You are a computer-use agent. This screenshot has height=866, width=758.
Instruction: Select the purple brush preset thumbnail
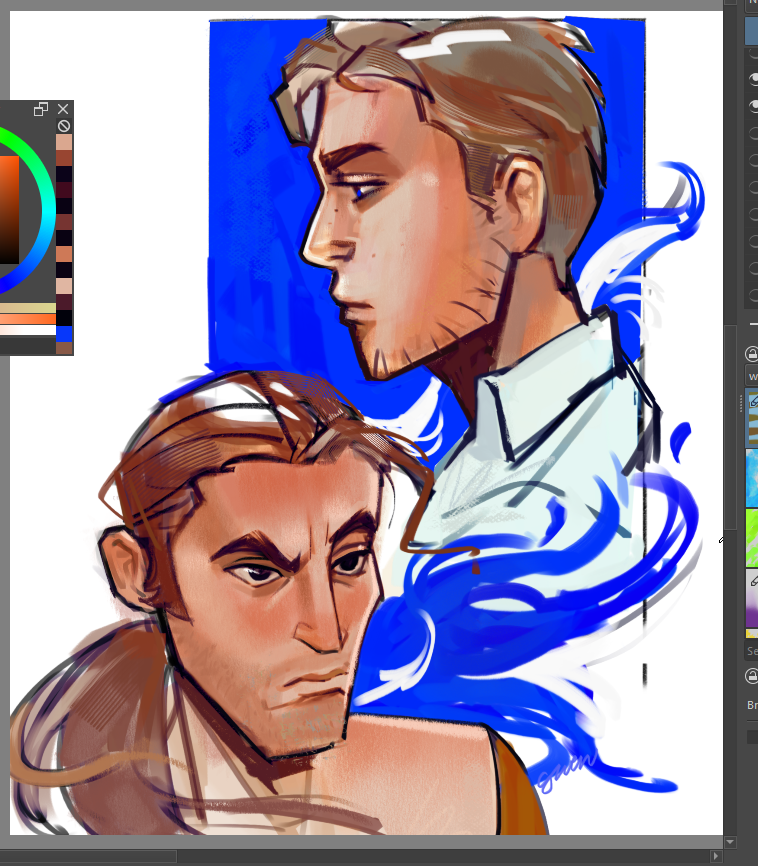click(x=752, y=598)
